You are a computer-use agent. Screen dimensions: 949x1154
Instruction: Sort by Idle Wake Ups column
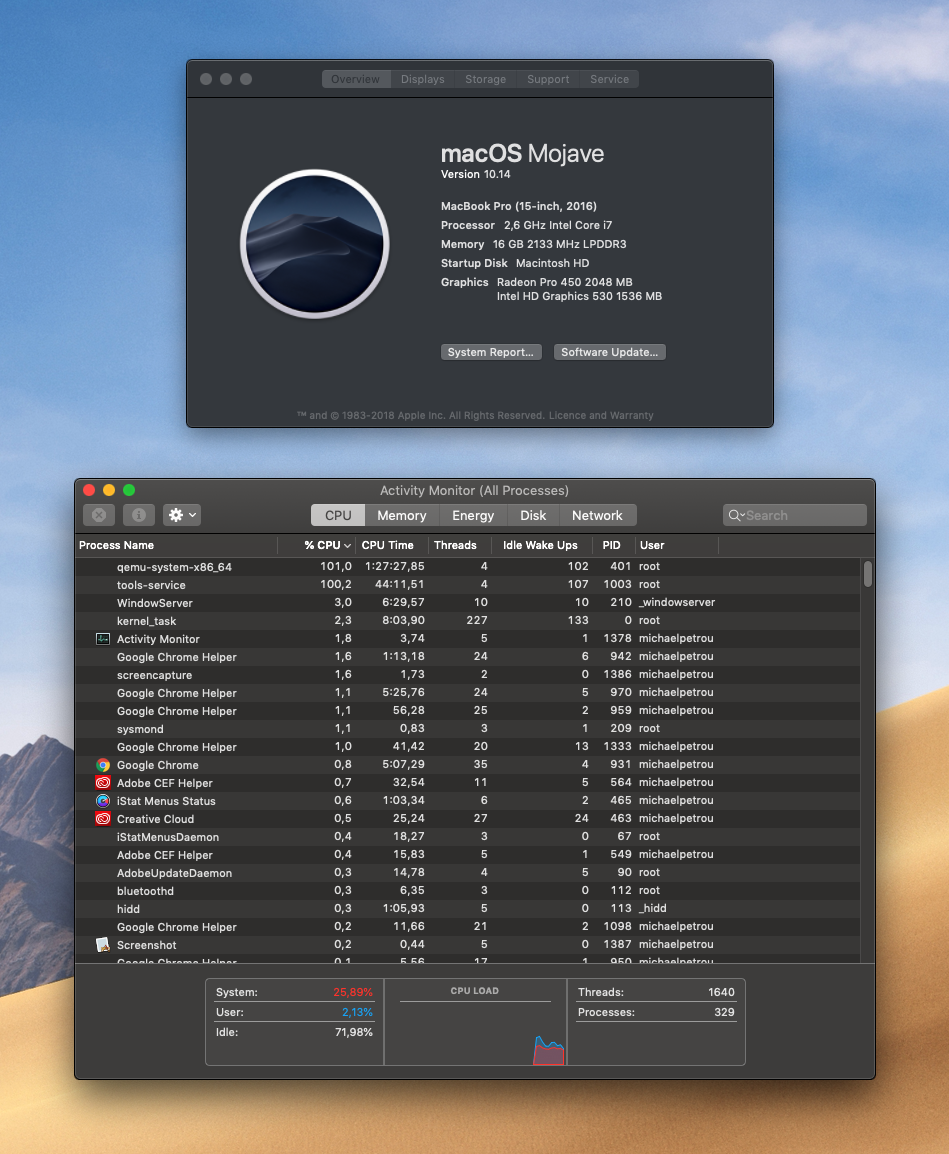pos(540,545)
